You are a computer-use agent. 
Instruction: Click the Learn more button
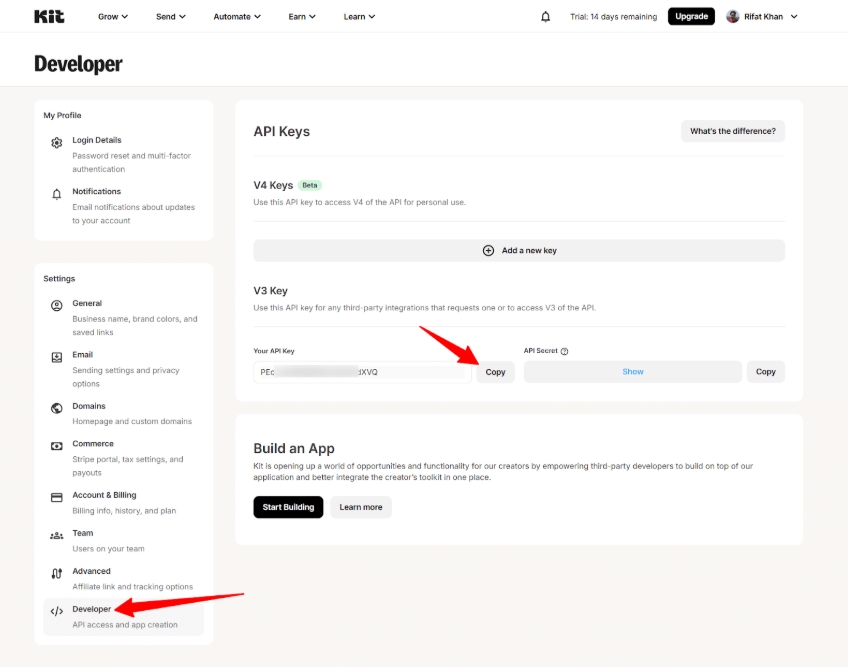tap(361, 507)
